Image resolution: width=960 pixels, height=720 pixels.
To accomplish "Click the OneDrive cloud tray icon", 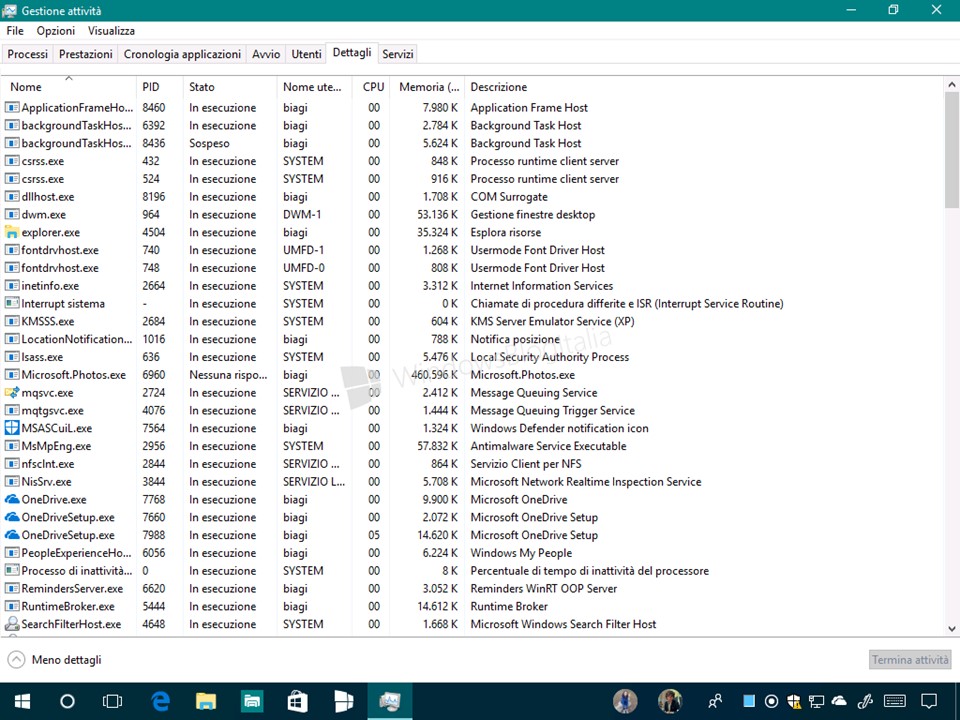I will (839, 700).
